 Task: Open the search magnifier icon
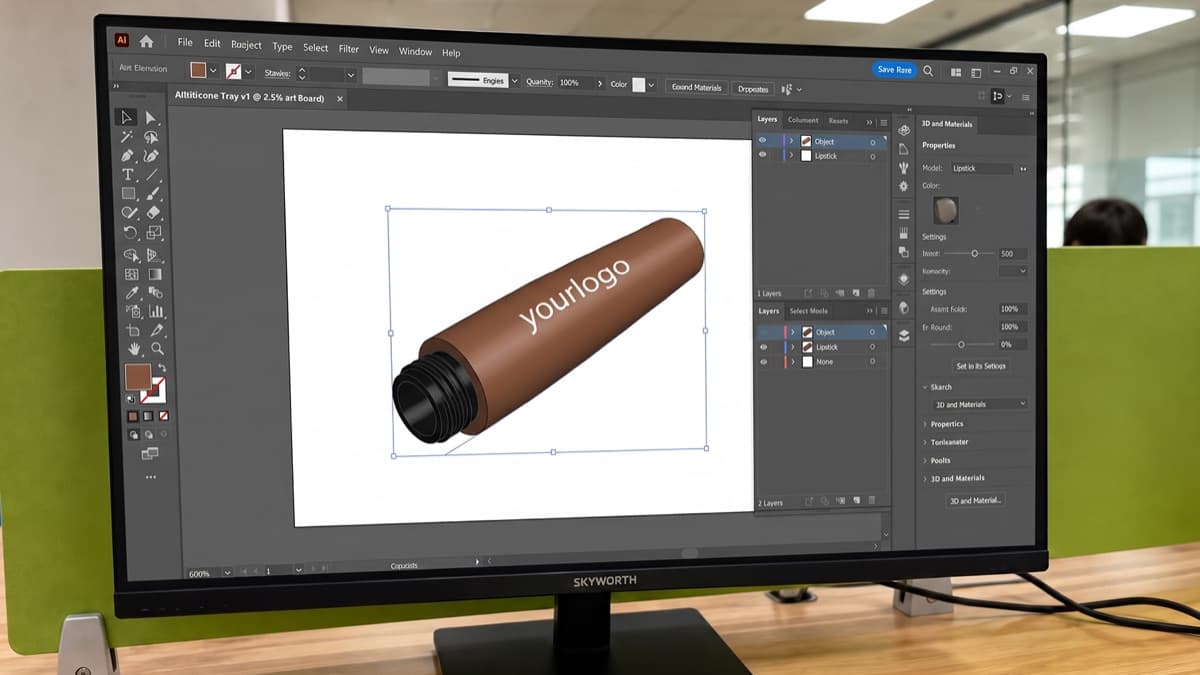(x=928, y=71)
